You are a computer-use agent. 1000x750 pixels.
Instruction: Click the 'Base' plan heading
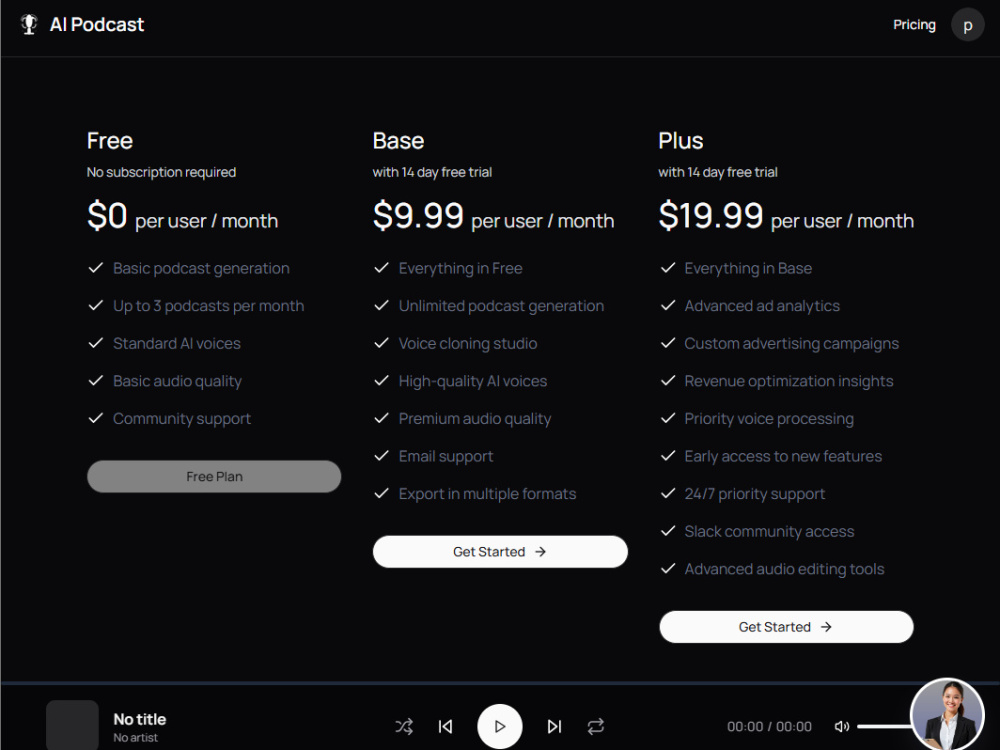point(398,140)
